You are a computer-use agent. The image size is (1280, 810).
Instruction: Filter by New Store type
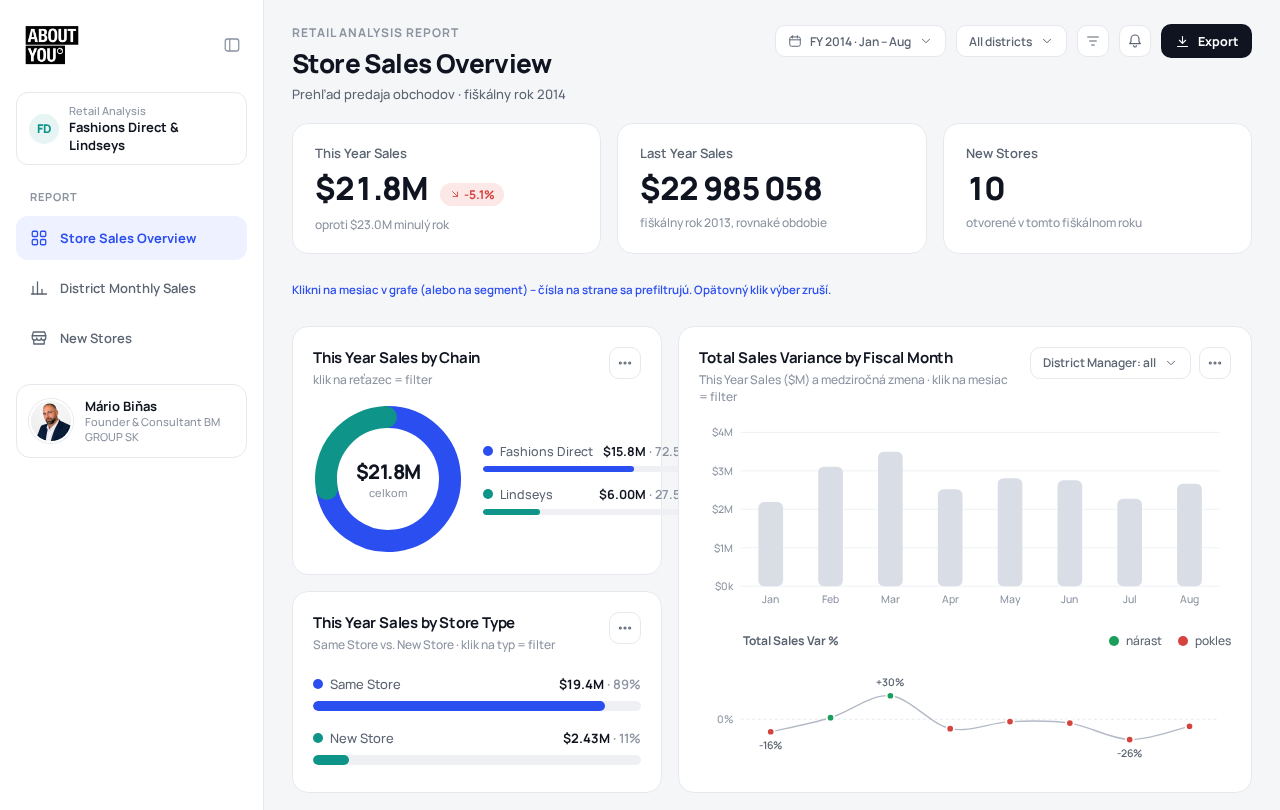click(x=353, y=738)
